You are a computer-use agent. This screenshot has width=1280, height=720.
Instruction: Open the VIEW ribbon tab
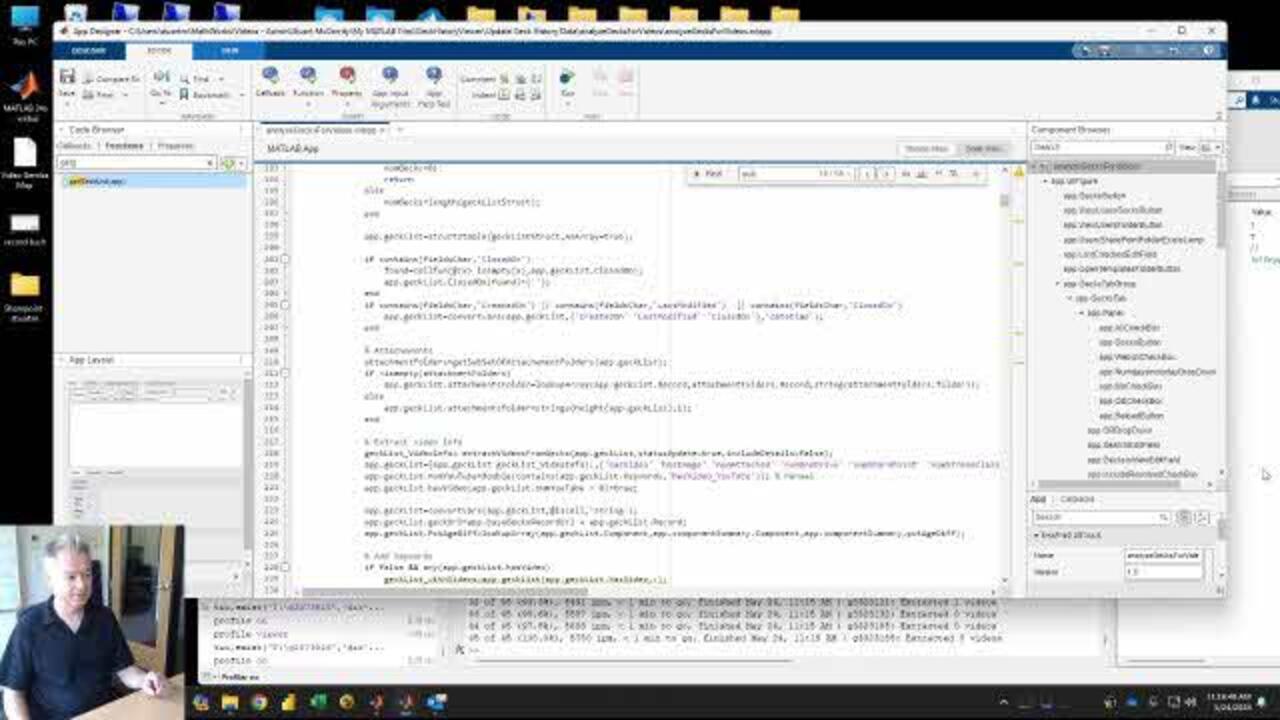coord(229,50)
